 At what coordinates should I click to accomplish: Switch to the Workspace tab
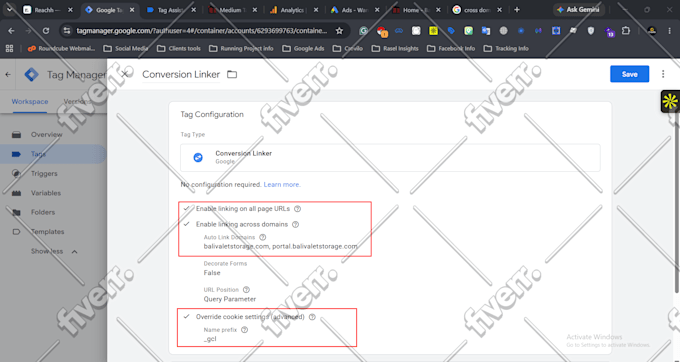[30, 101]
